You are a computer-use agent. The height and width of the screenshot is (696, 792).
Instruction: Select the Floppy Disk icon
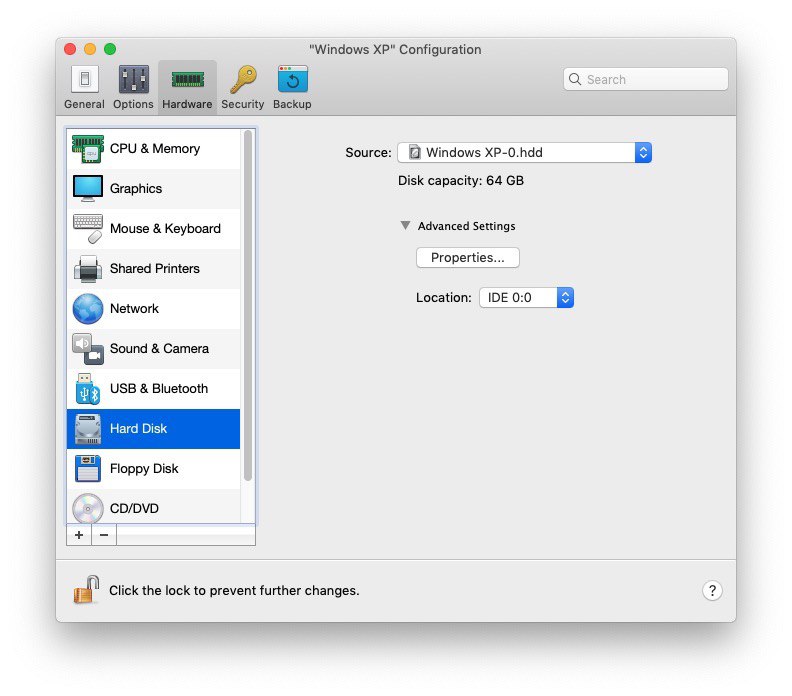(x=88, y=469)
